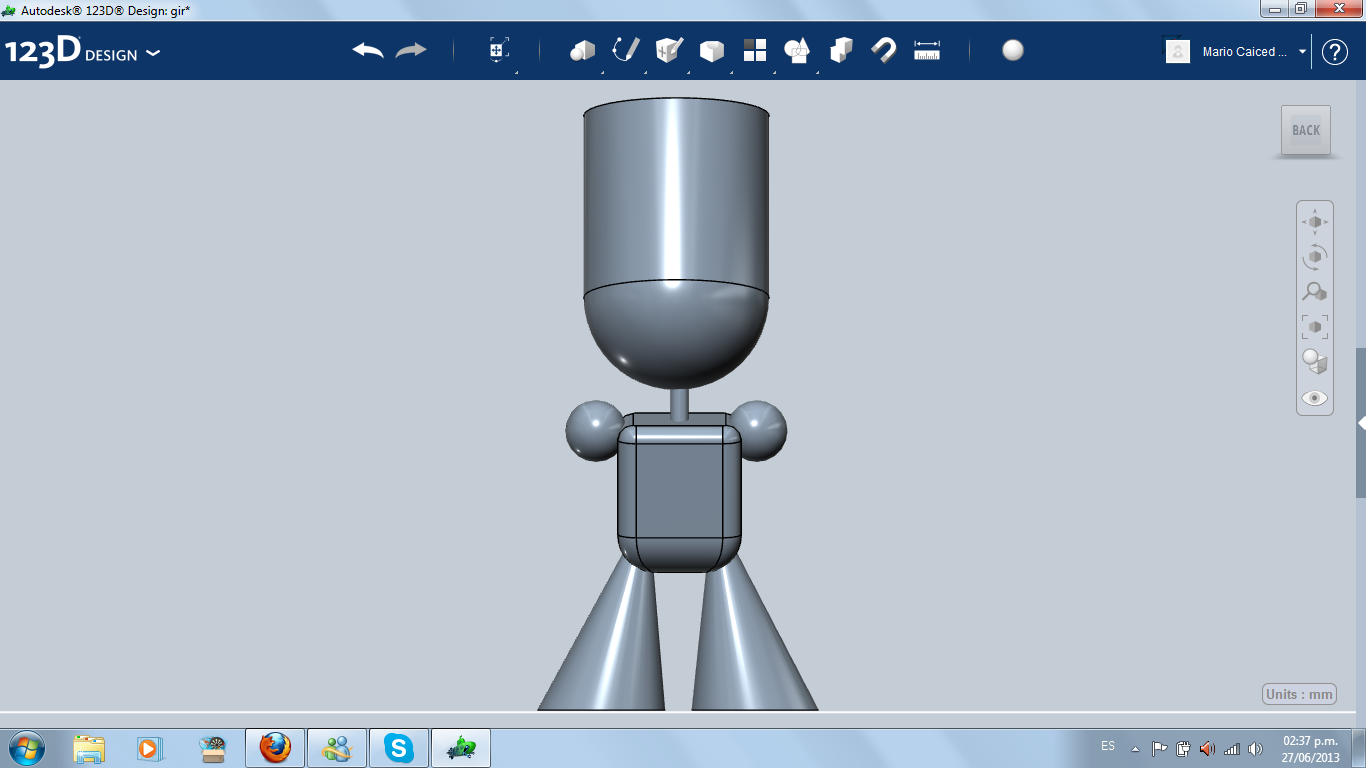Select the square torso of the robot
This screenshot has height=768, width=1366.
pyautogui.click(x=680, y=495)
